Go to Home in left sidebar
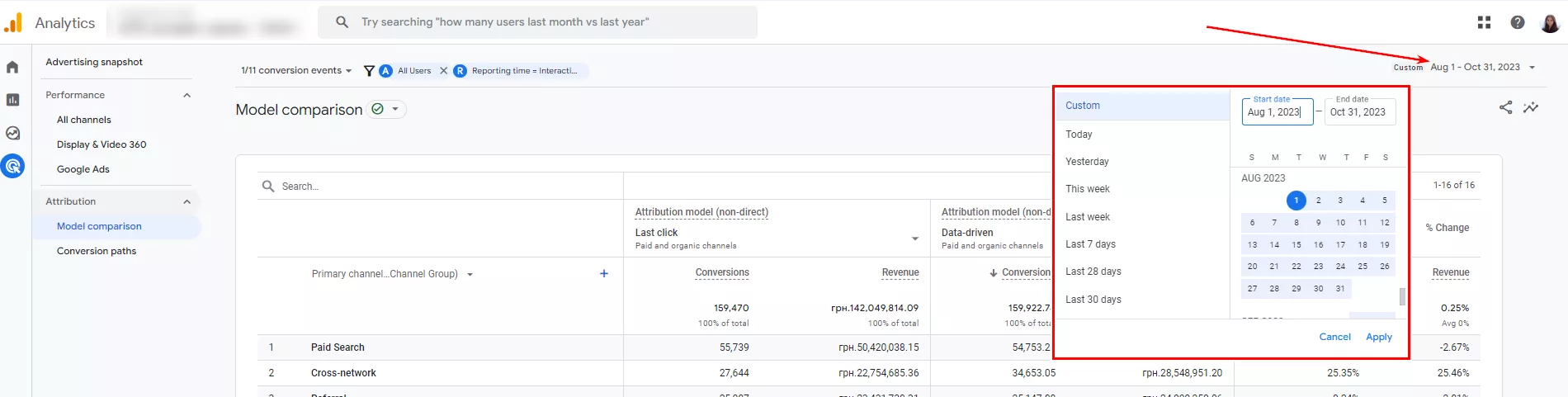 click(x=12, y=67)
